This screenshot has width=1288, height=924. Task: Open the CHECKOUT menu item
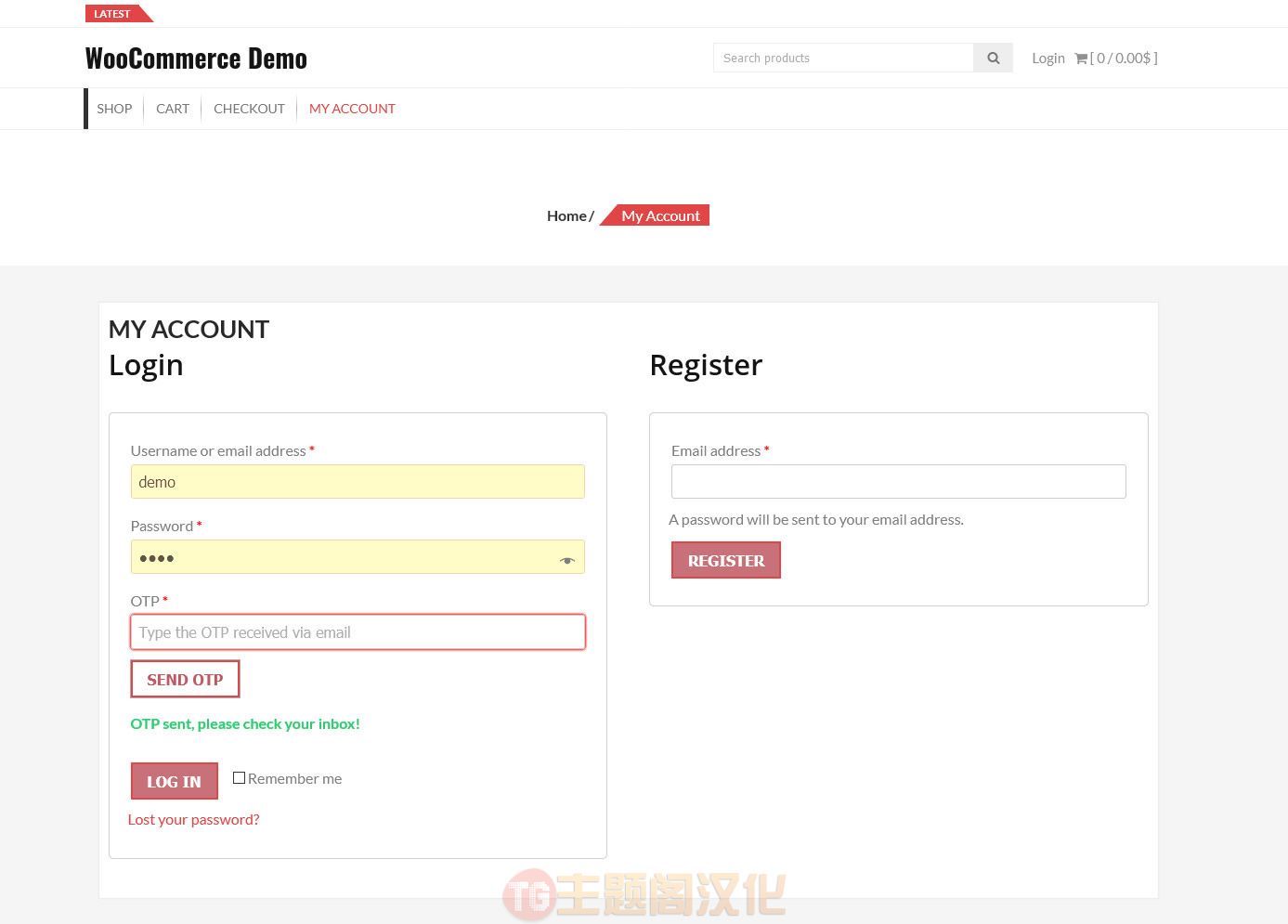(249, 109)
